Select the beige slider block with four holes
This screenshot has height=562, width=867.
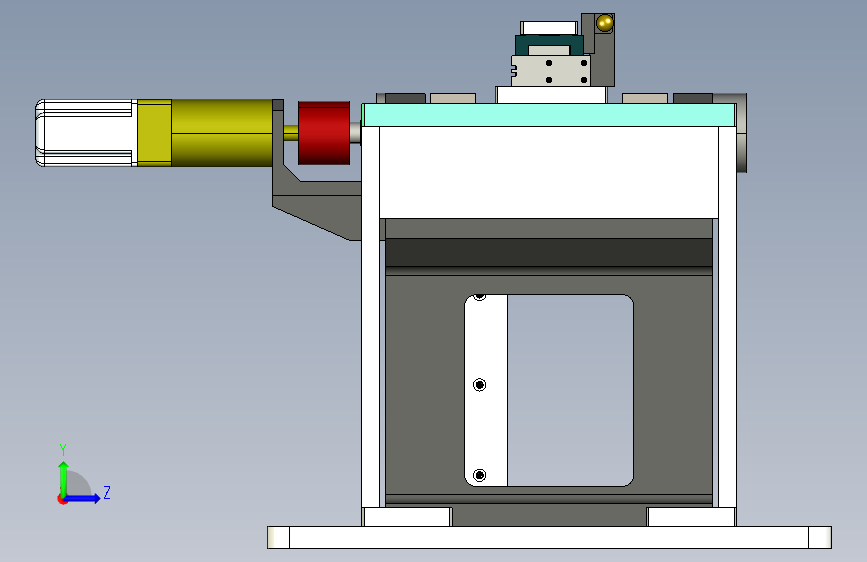pos(551,71)
